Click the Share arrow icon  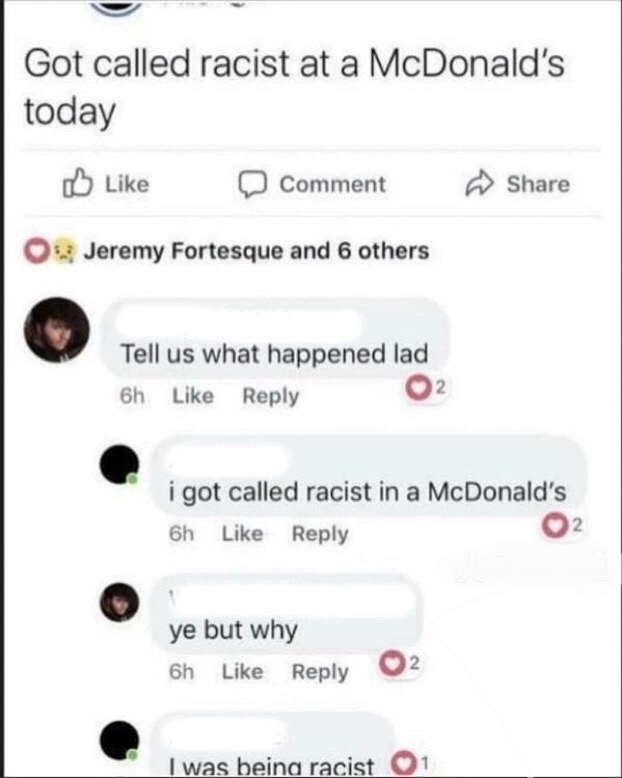coord(480,184)
